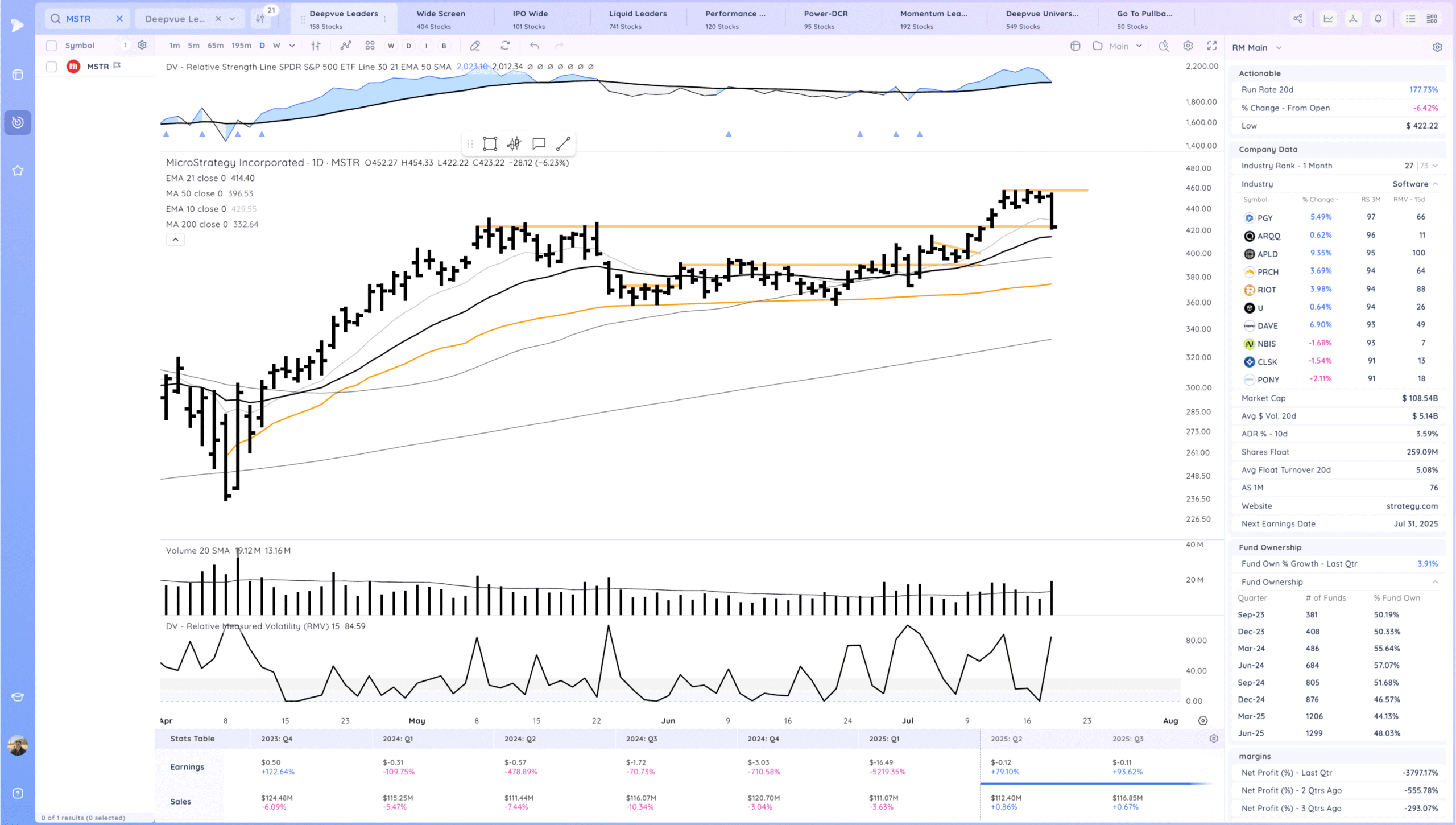Open the multi-chart grid layout icon

[370, 46]
